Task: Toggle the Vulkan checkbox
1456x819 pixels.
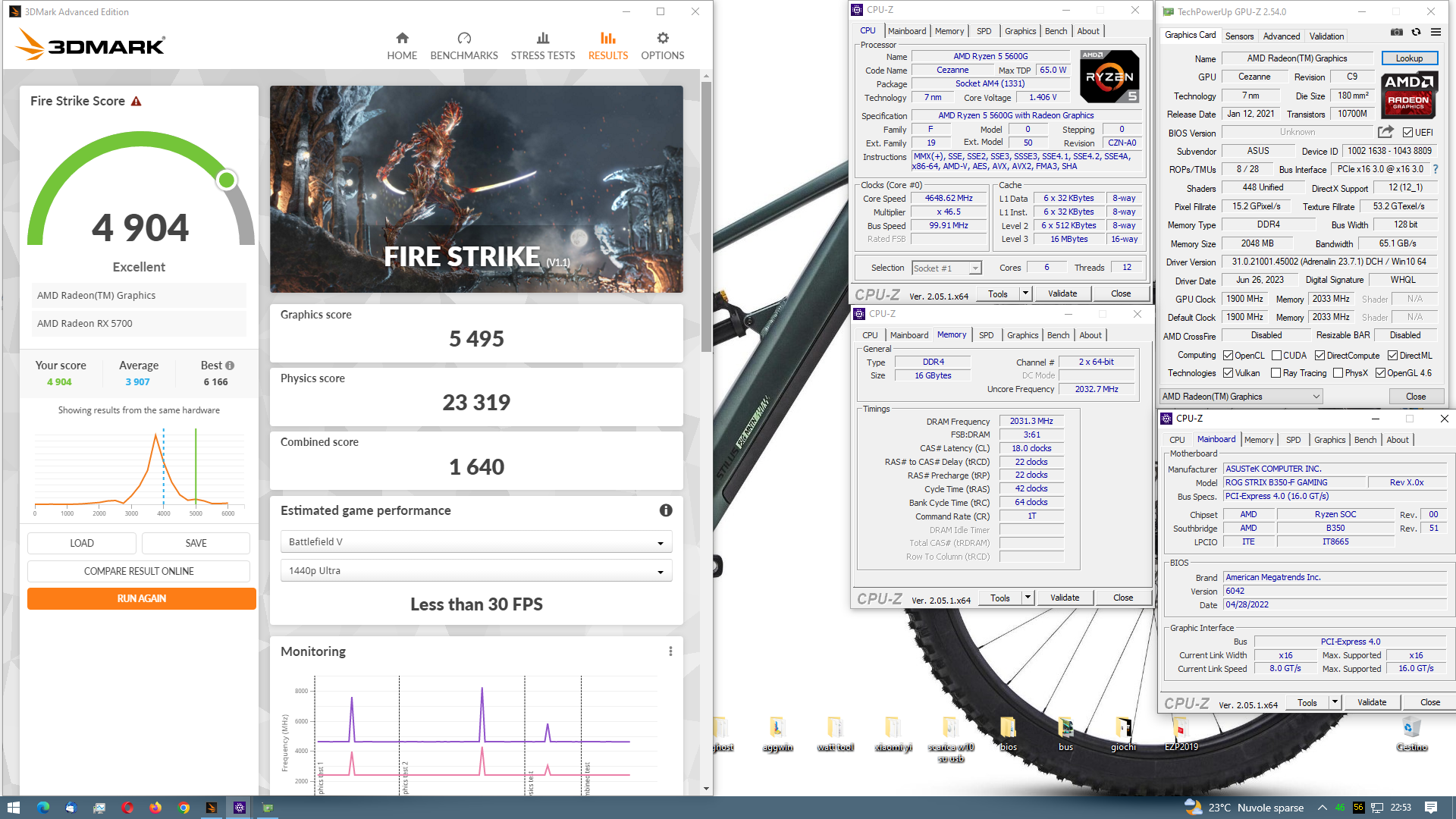Action: tap(1228, 373)
